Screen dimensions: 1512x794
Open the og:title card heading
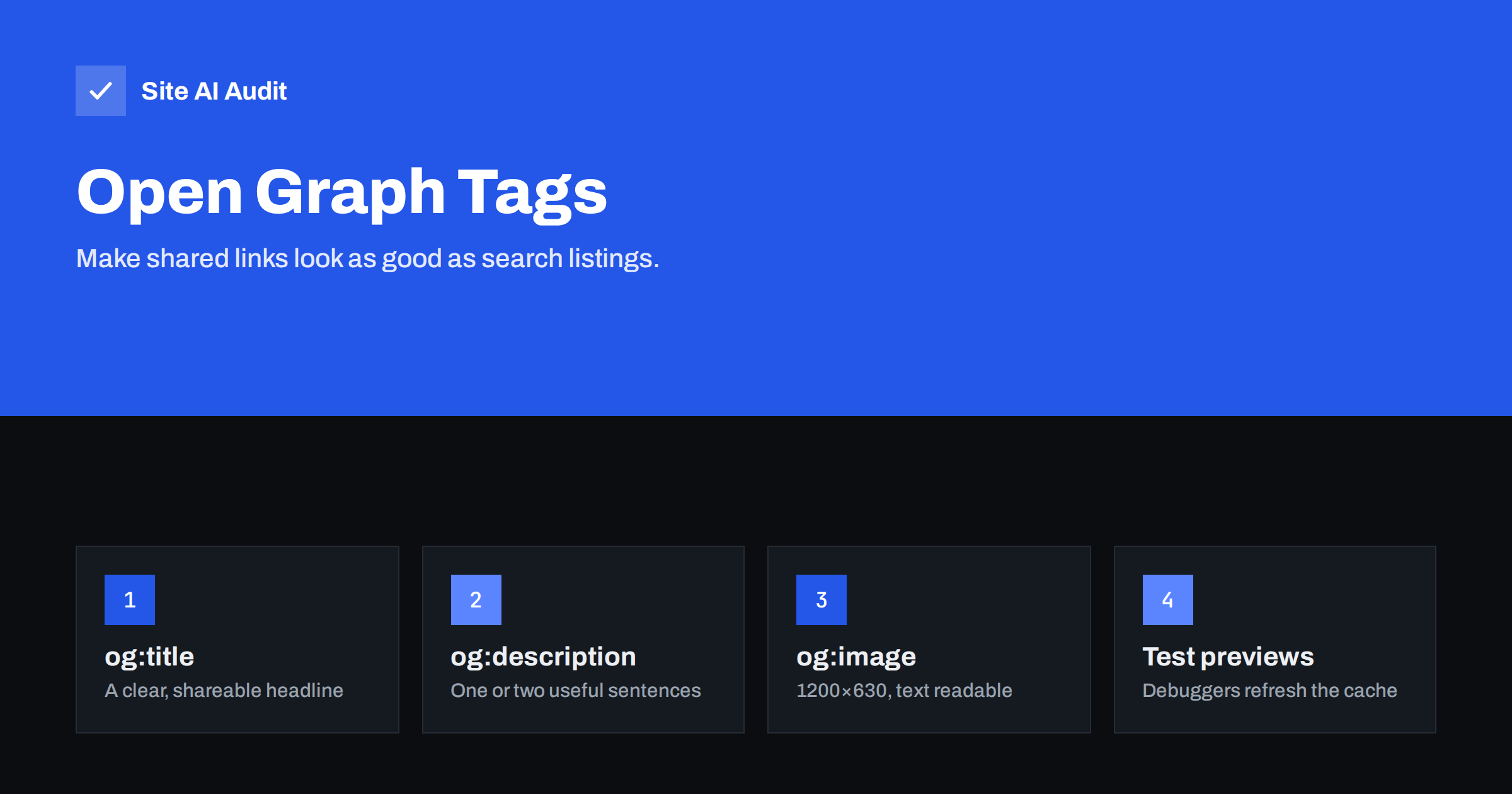click(x=149, y=657)
